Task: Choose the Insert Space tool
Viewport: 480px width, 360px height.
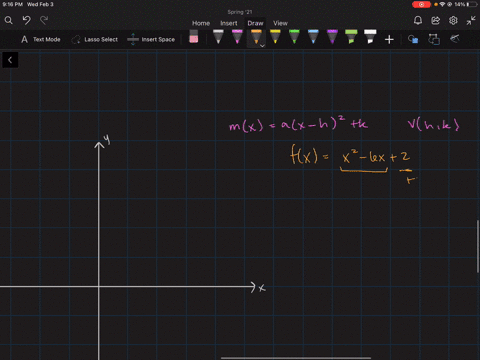Action: [x=151, y=39]
